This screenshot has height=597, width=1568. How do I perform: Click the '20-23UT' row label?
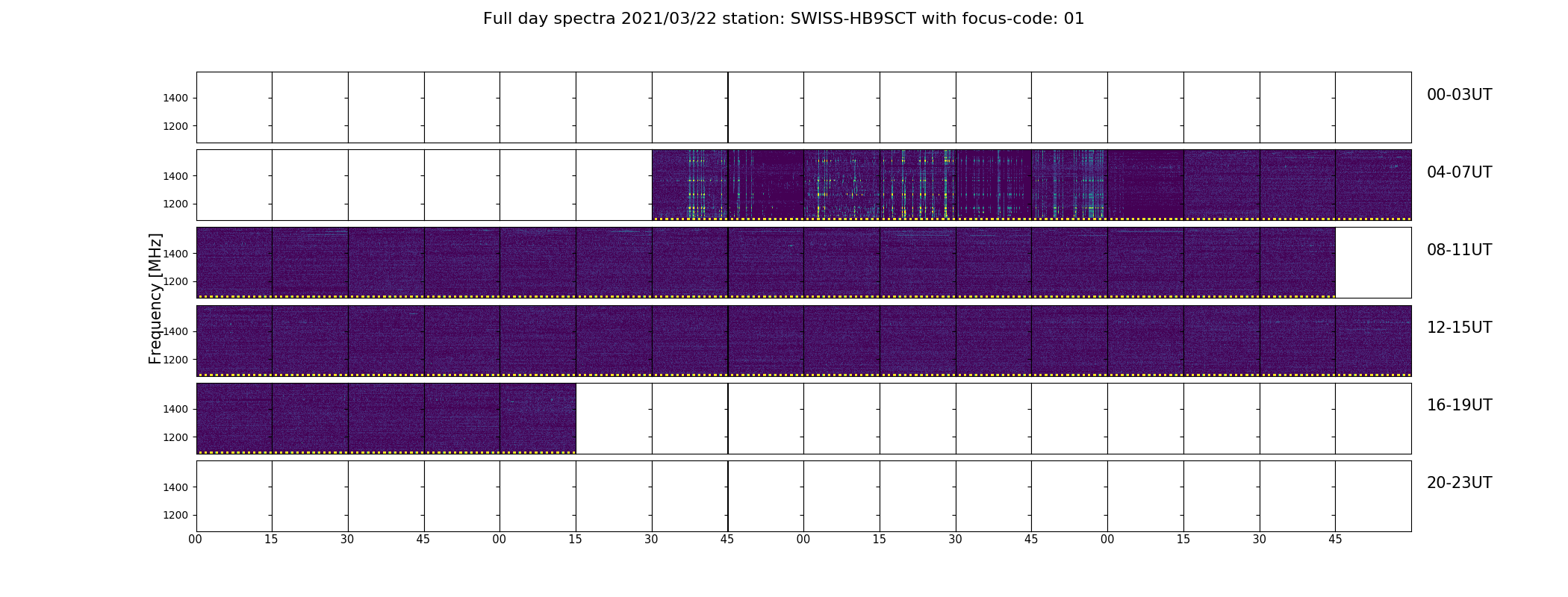tap(1459, 483)
